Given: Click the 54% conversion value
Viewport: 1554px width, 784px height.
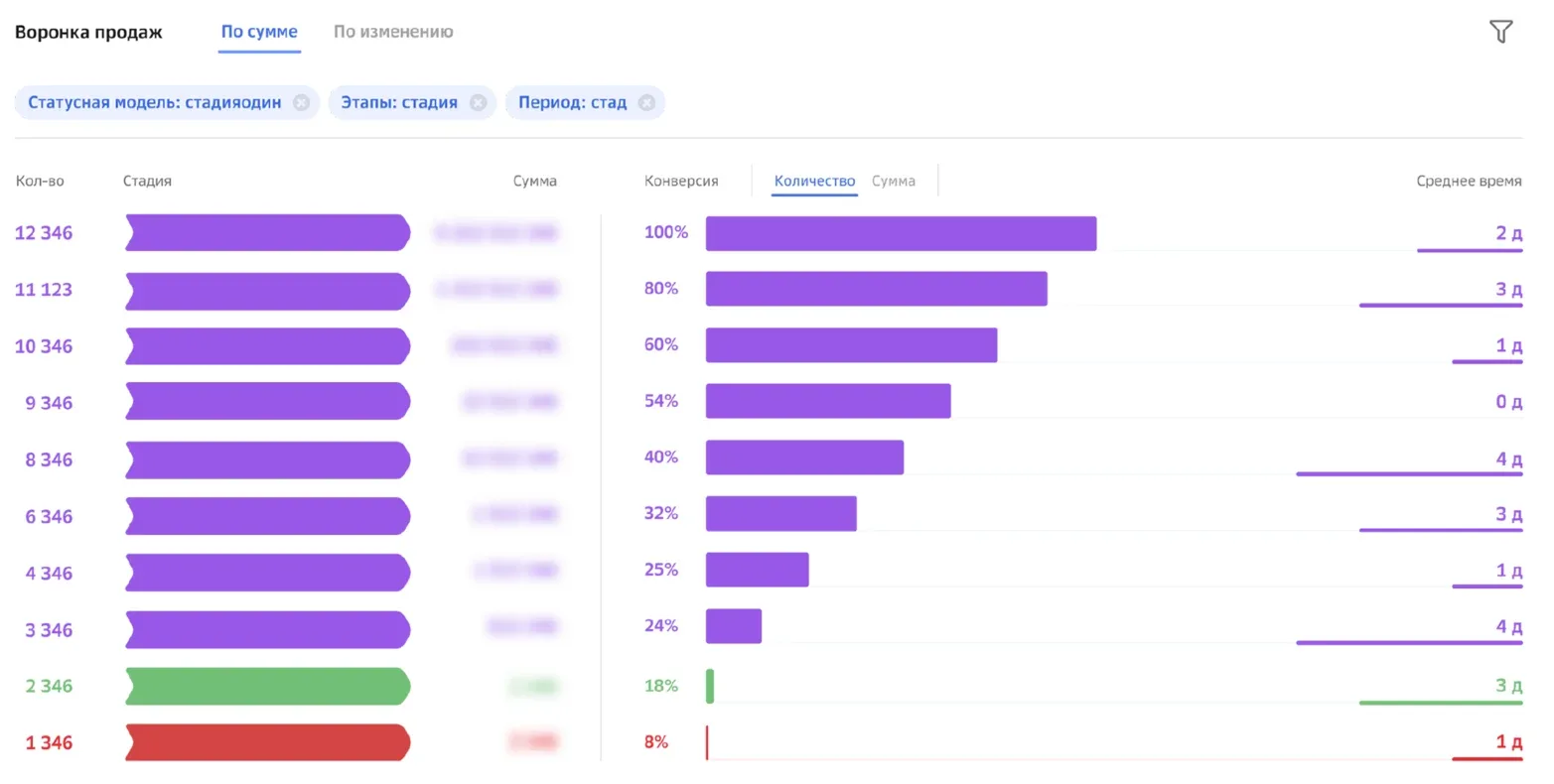Looking at the screenshot, I should coord(661,401).
